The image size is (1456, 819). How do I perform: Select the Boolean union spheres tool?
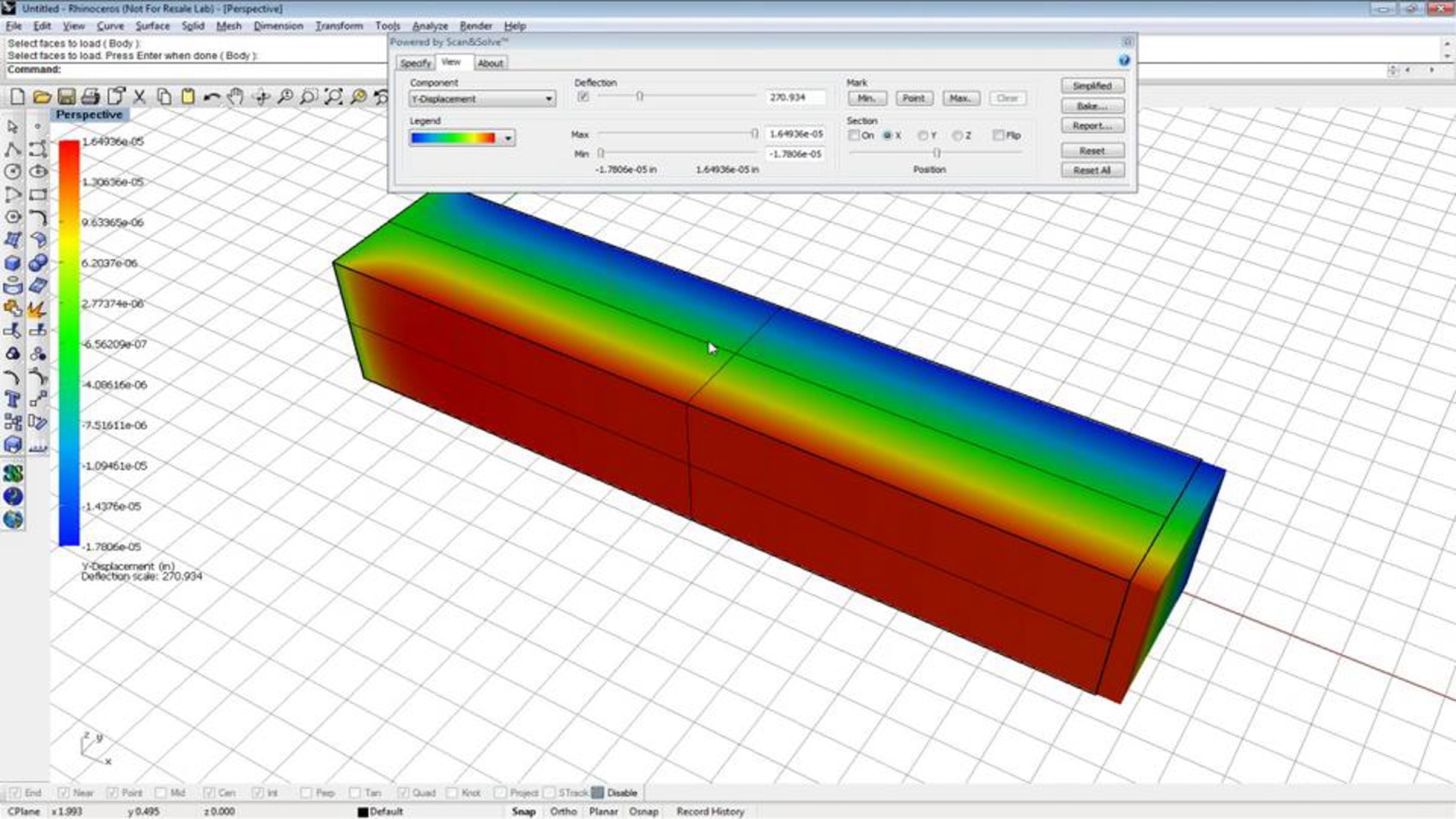pyautogui.click(x=38, y=263)
